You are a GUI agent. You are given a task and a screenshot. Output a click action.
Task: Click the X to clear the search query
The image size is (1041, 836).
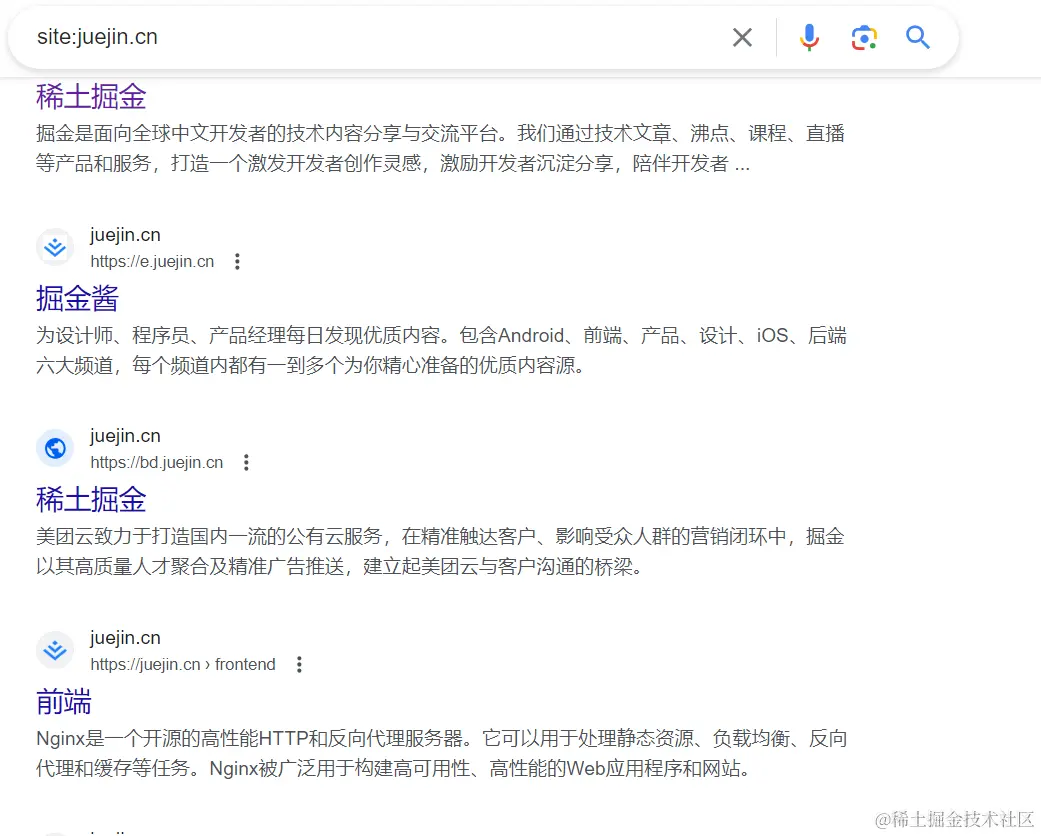743,37
